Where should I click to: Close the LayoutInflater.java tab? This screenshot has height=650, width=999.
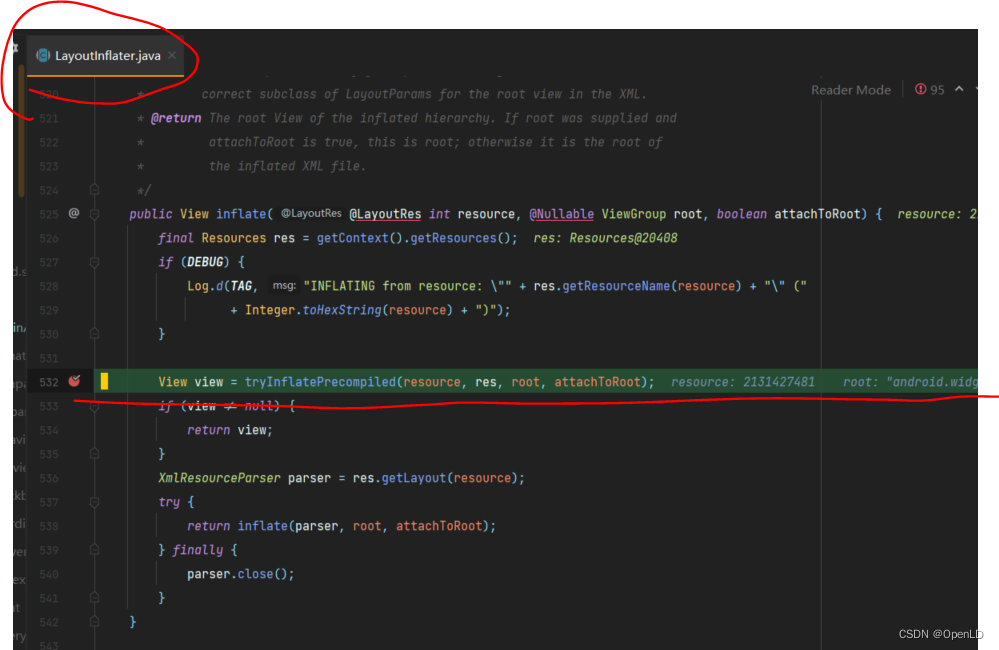tap(172, 56)
